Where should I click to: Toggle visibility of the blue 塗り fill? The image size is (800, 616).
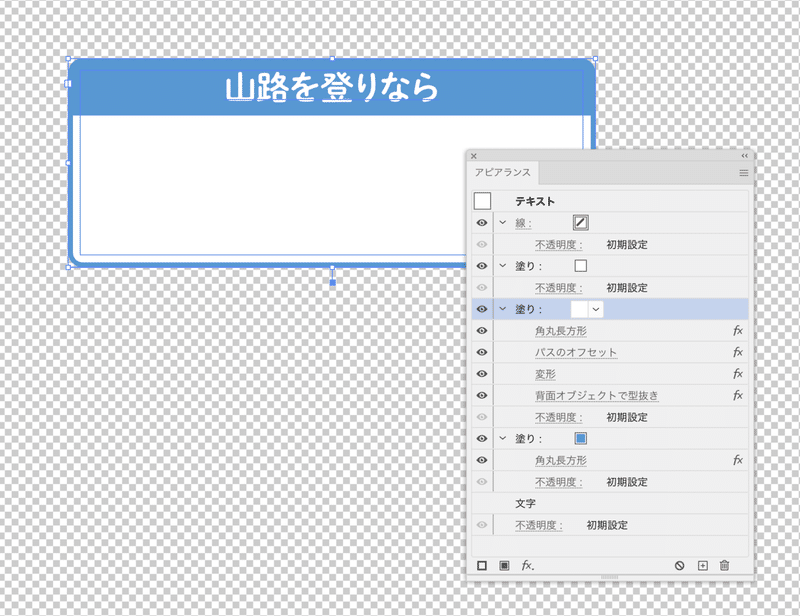click(x=482, y=438)
